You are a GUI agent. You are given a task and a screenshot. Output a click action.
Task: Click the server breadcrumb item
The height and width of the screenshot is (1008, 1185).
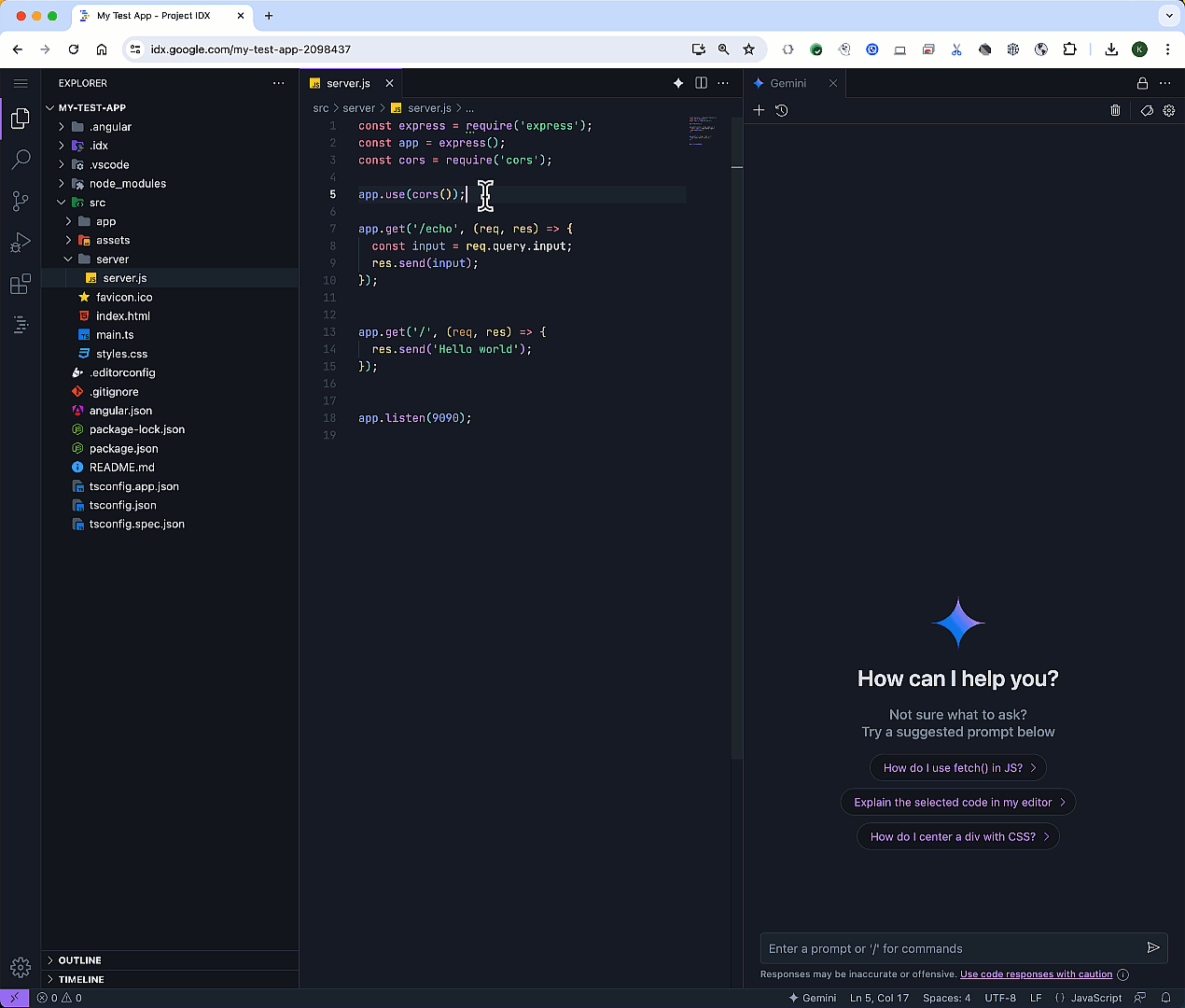[x=358, y=108]
